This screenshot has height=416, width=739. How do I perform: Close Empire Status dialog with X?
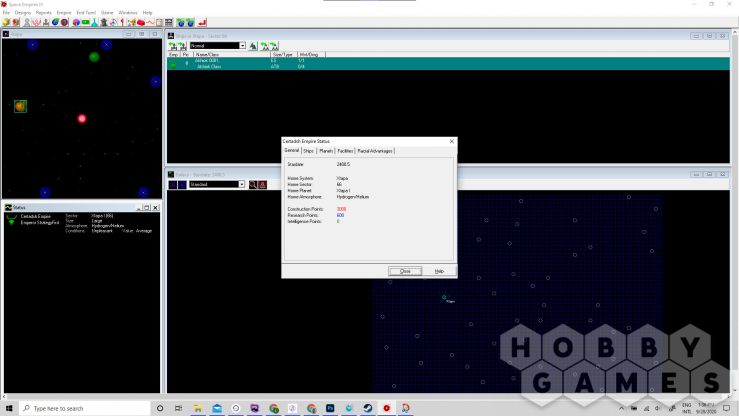point(452,141)
